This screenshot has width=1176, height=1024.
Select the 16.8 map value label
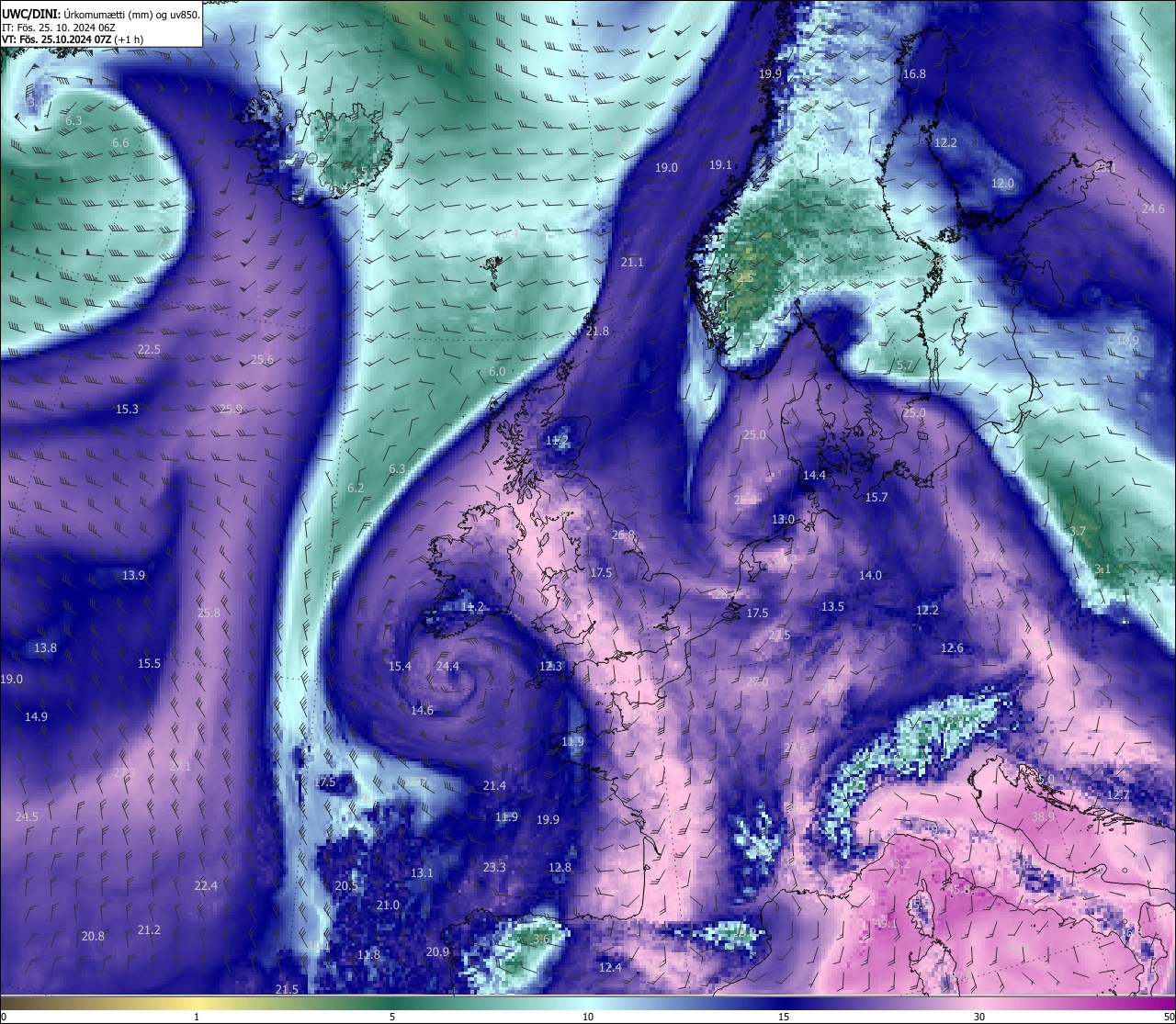coord(914,74)
